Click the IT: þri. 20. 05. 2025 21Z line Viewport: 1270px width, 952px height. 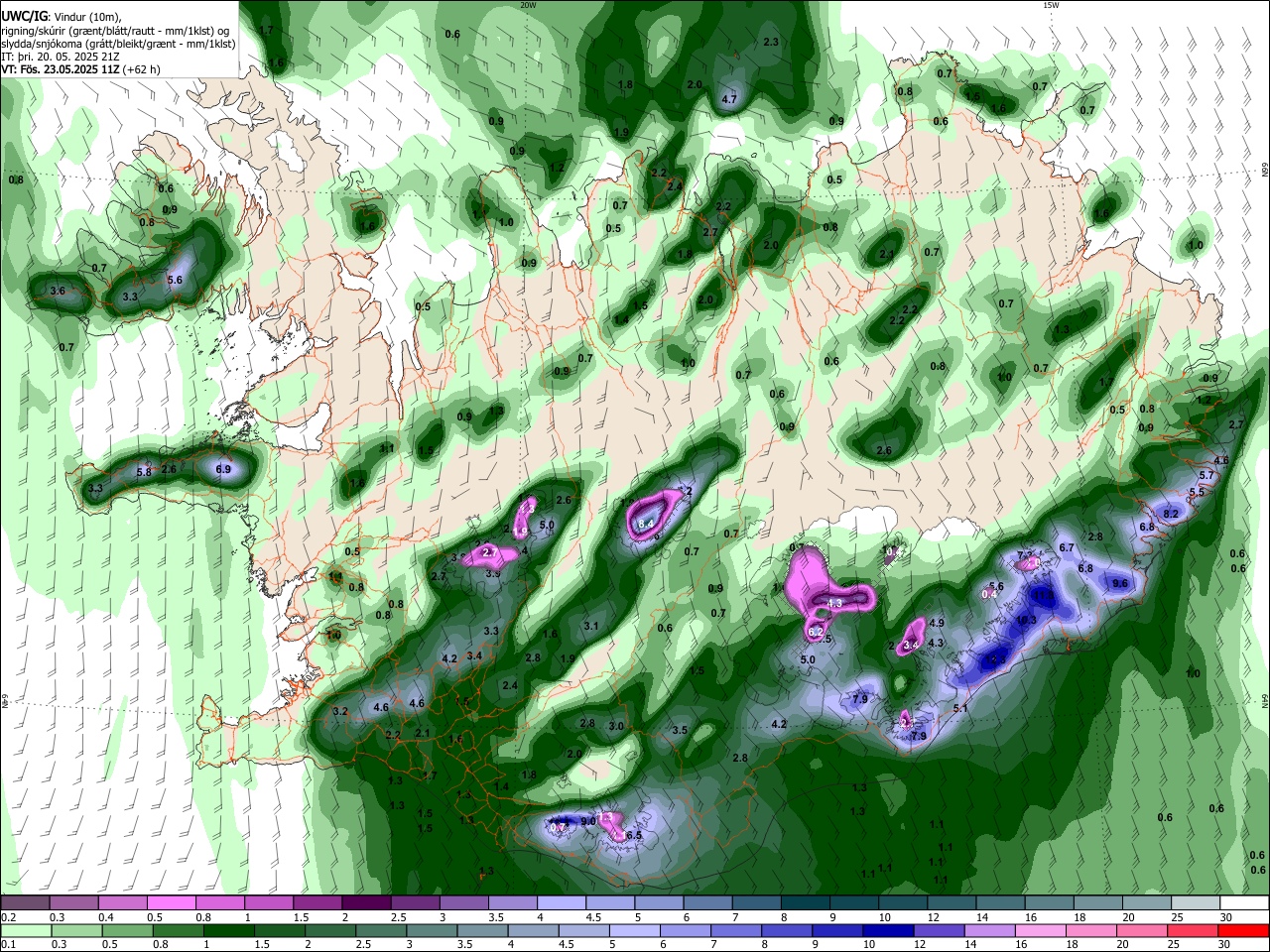pyautogui.click(x=62, y=57)
